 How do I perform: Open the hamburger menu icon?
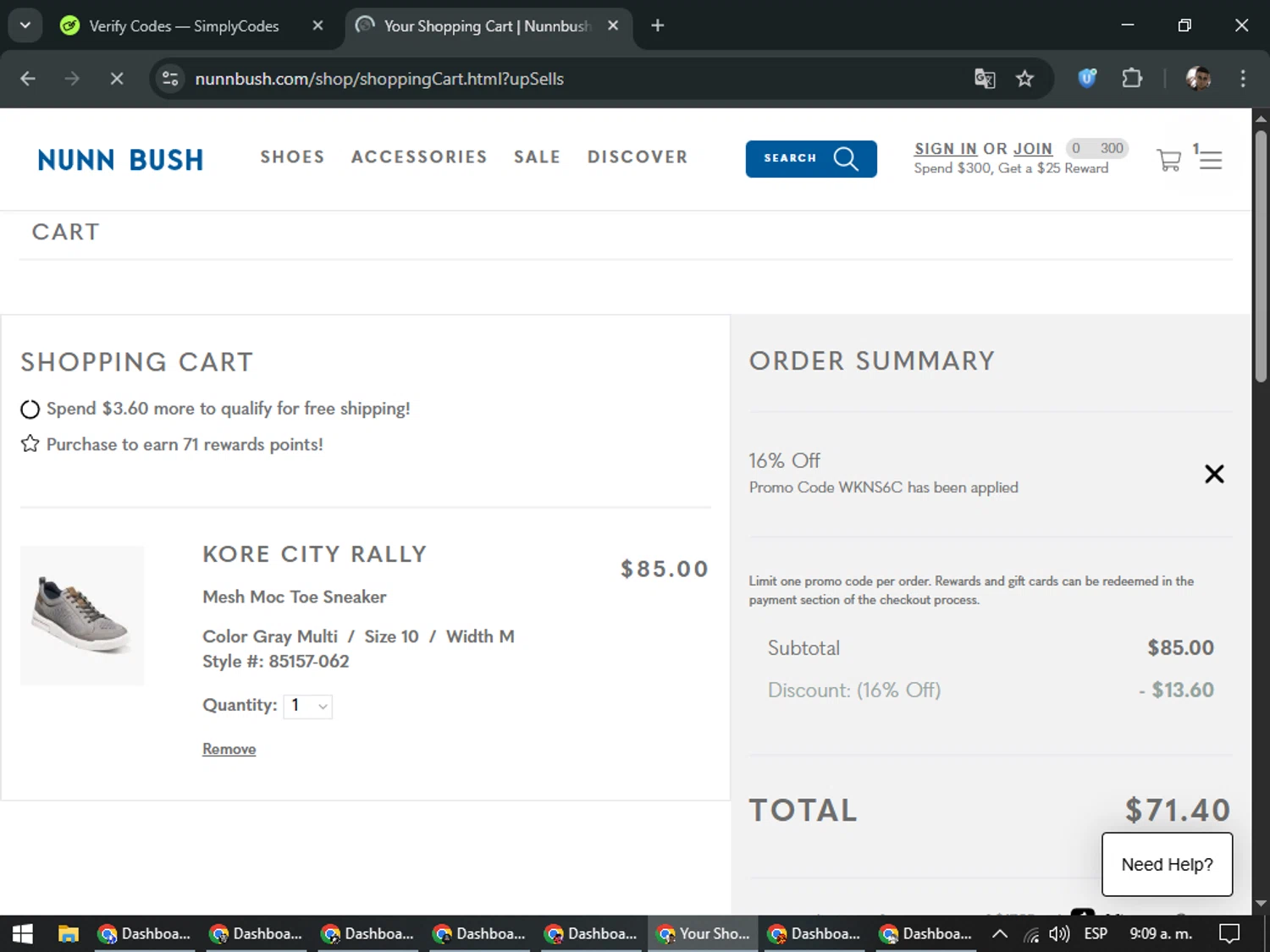coord(1211,160)
